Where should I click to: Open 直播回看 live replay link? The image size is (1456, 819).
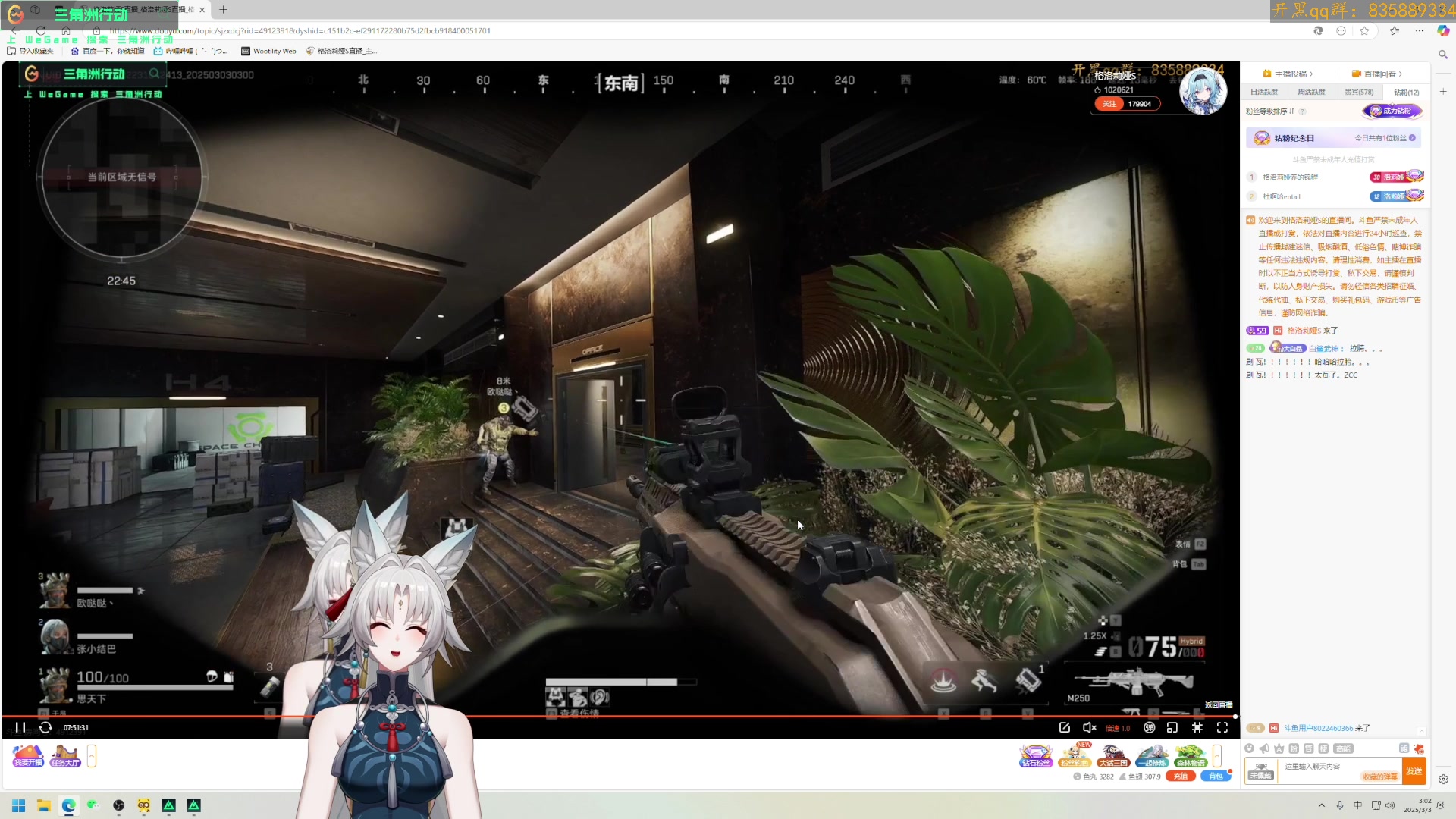pyautogui.click(x=1377, y=74)
